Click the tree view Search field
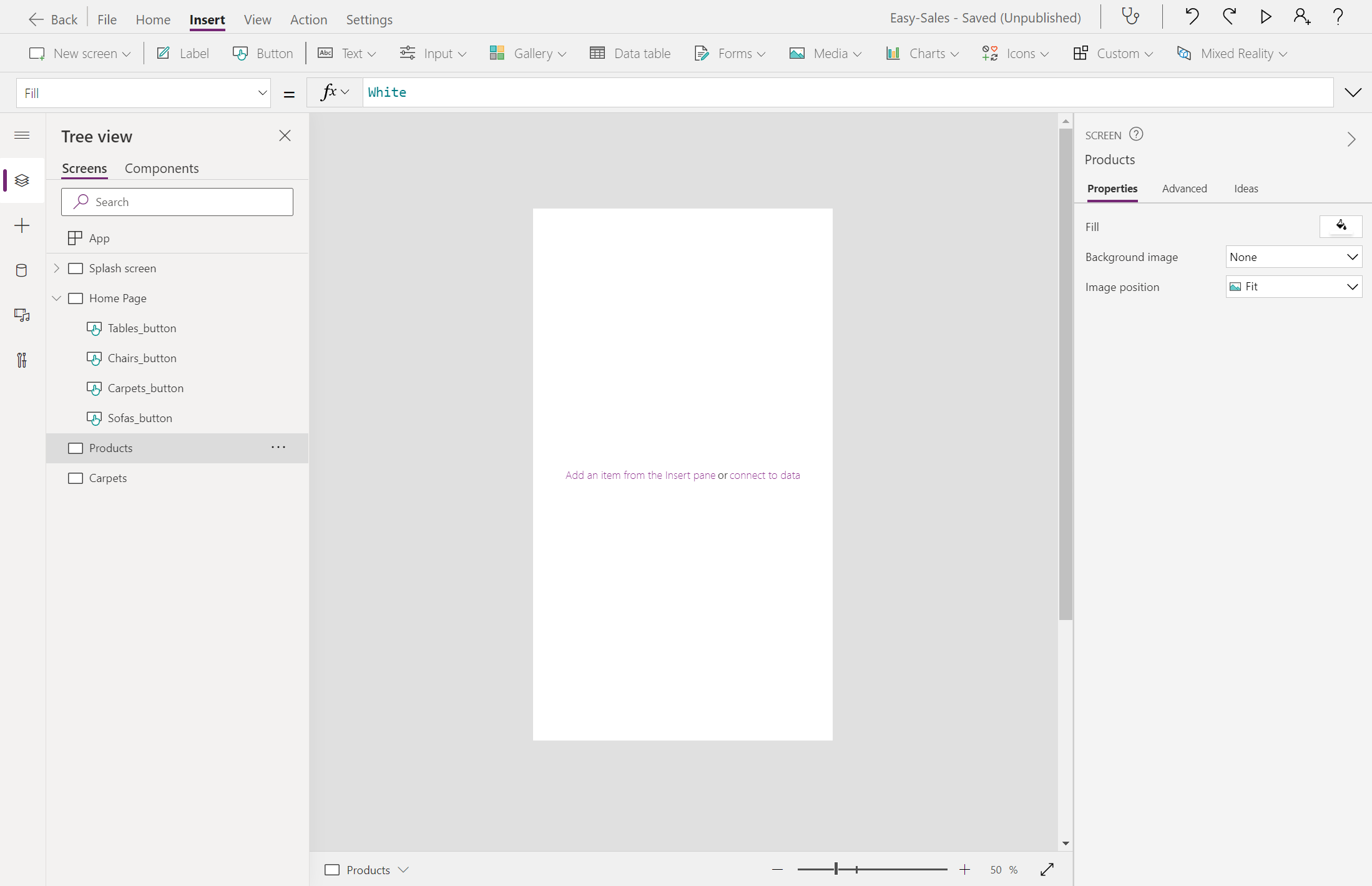 pyautogui.click(x=177, y=202)
